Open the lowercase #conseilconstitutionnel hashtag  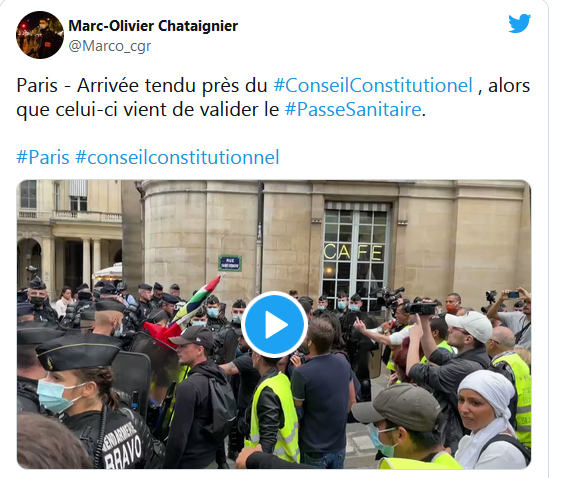click(177, 157)
